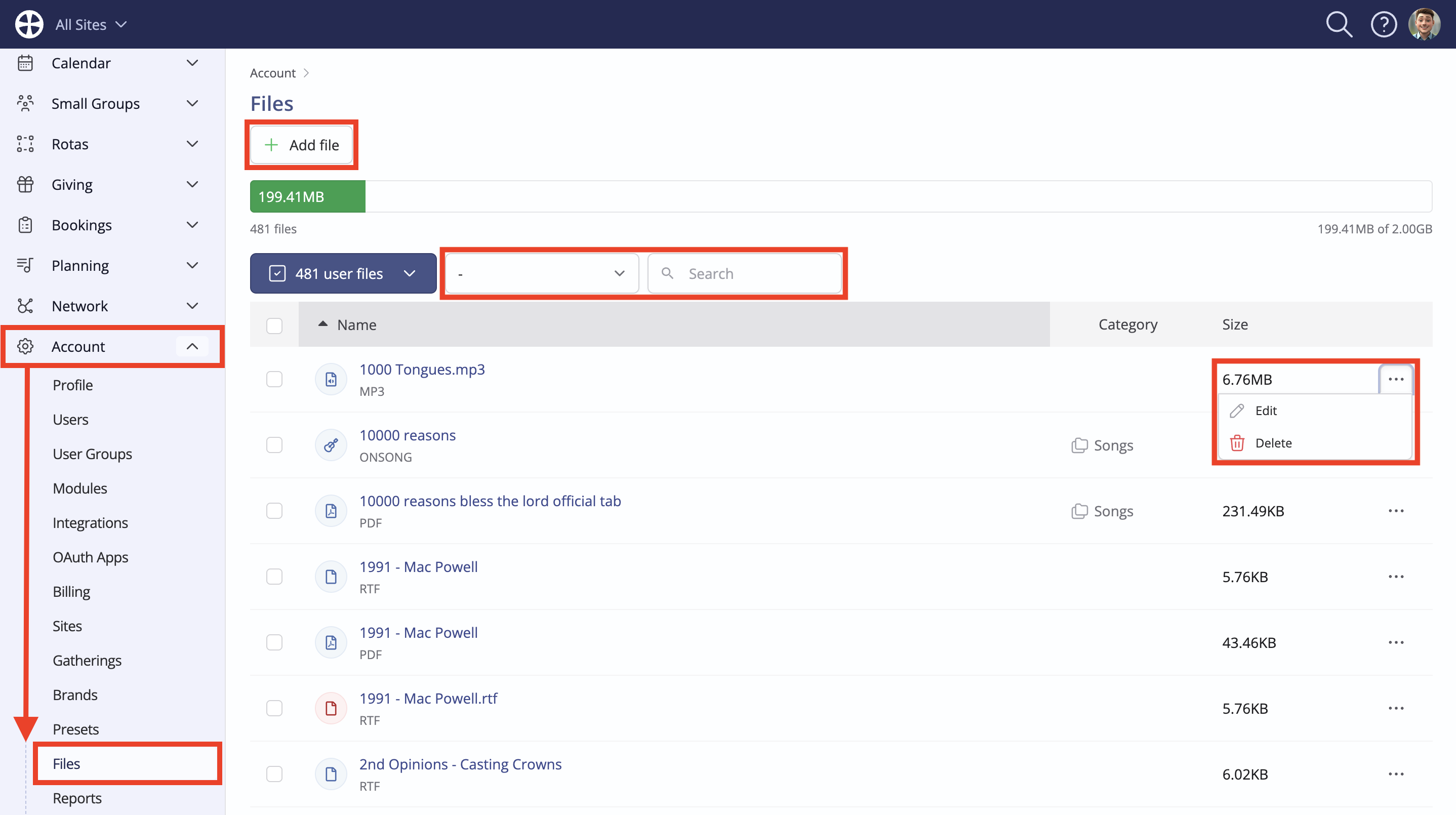Open the help question mark icon
Screen dimensions: 1456x815
[x=1383, y=24]
